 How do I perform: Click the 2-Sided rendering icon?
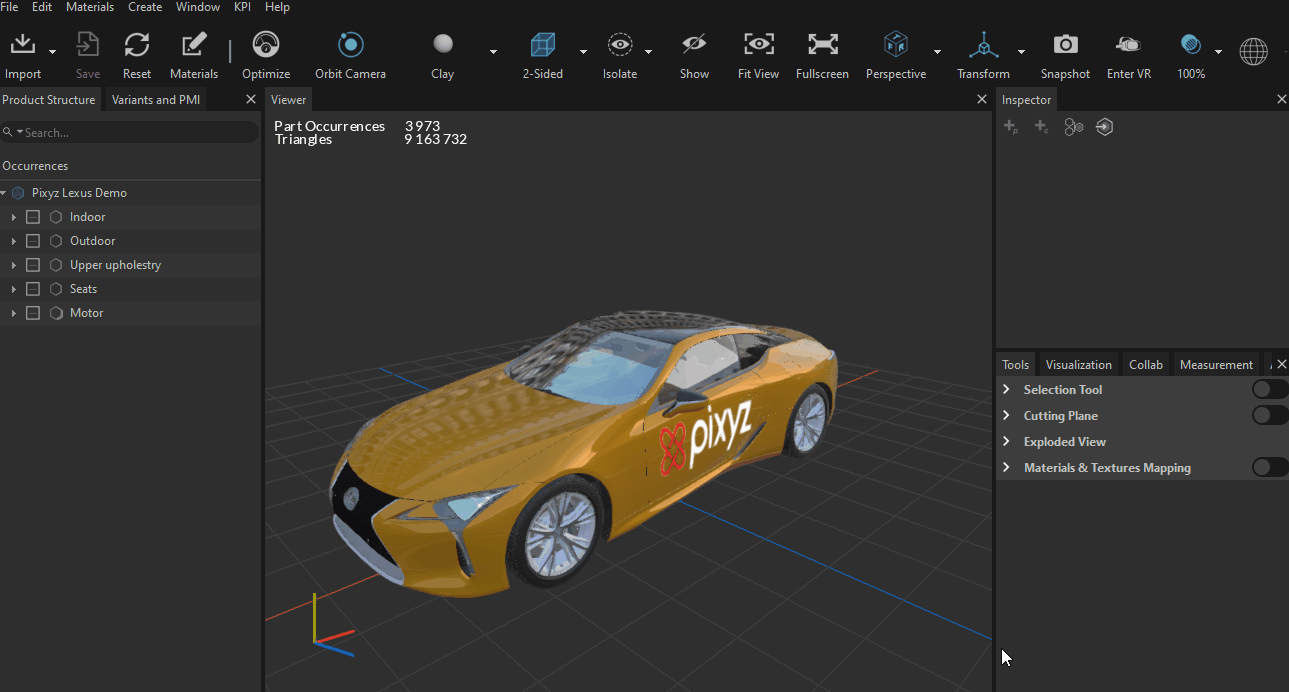[542, 45]
